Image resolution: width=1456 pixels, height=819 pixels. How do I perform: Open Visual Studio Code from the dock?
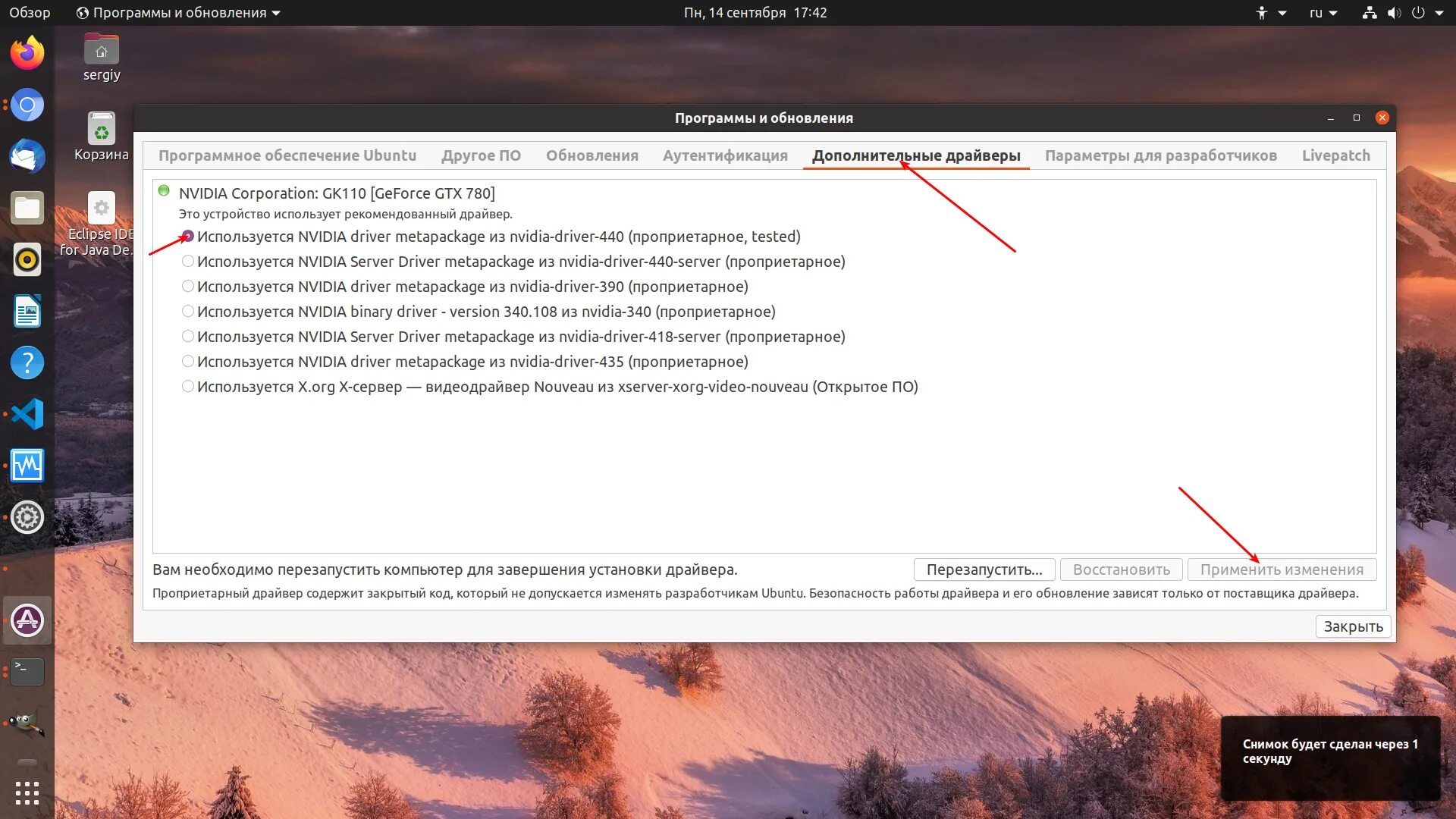tap(27, 414)
